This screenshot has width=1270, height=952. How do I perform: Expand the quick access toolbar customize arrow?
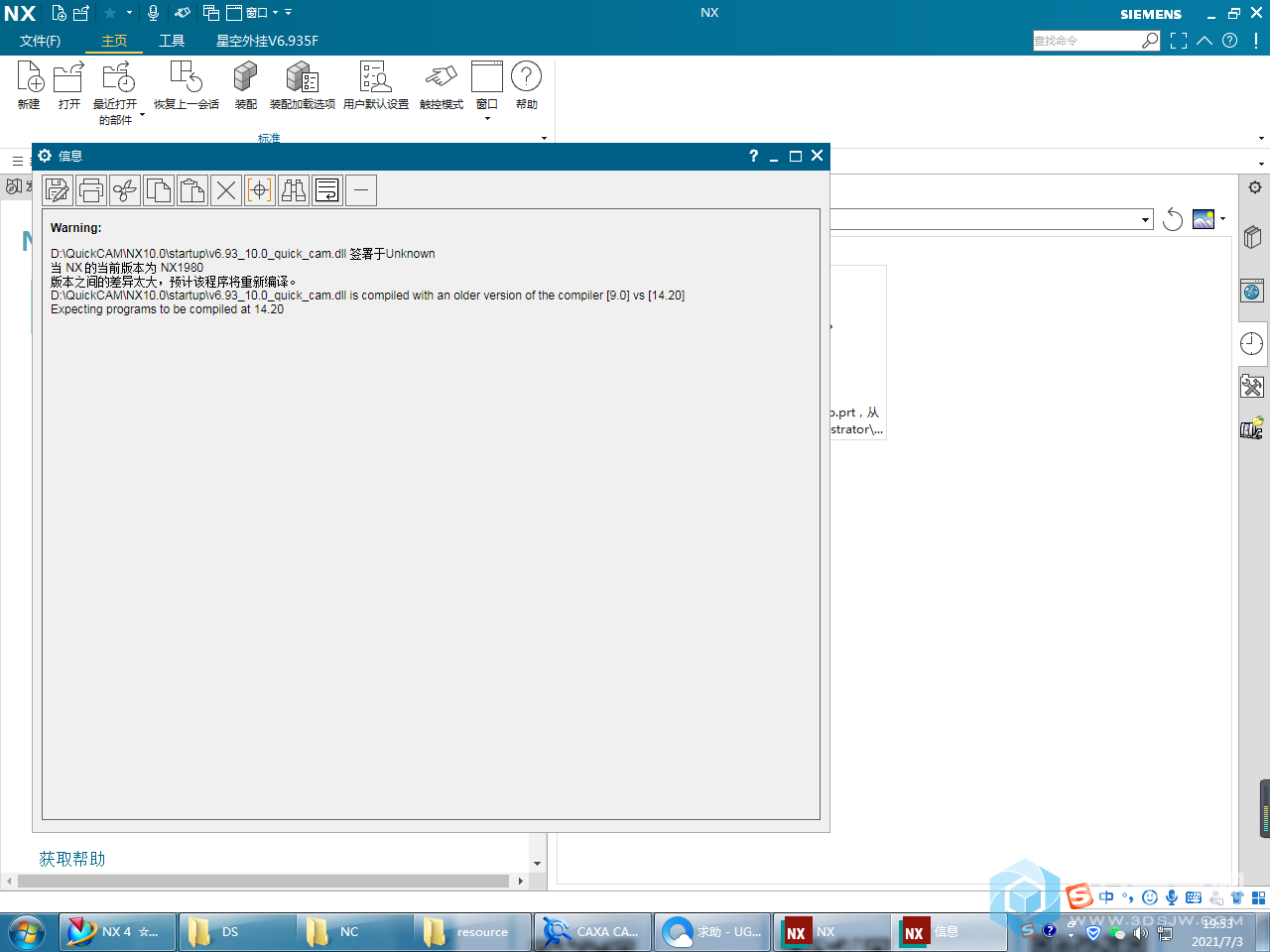289,13
